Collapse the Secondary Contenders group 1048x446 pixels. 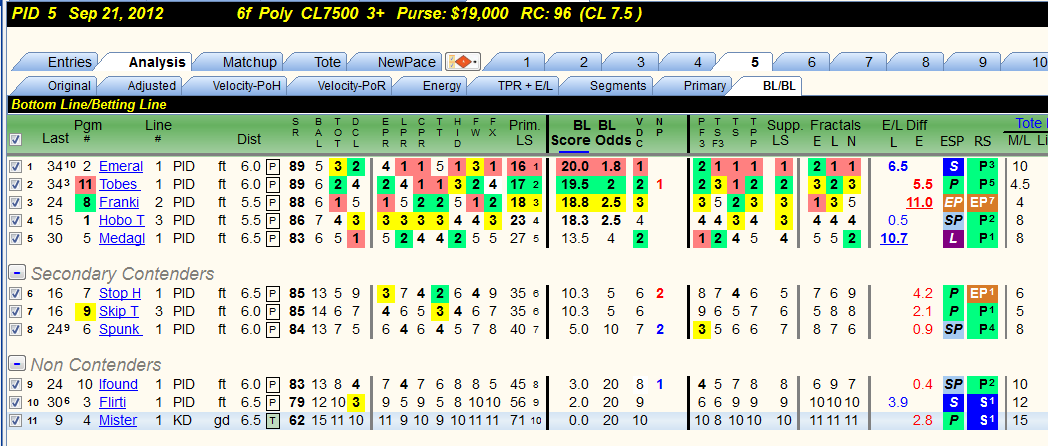coord(17,273)
